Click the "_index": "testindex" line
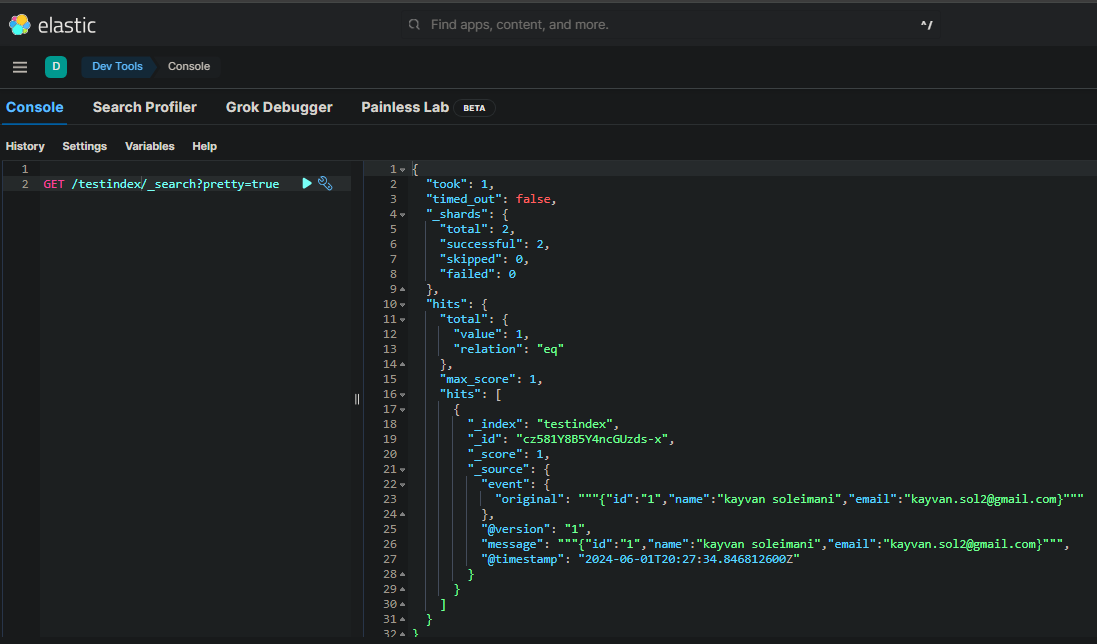 pyautogui.click(x=544, y=424)
